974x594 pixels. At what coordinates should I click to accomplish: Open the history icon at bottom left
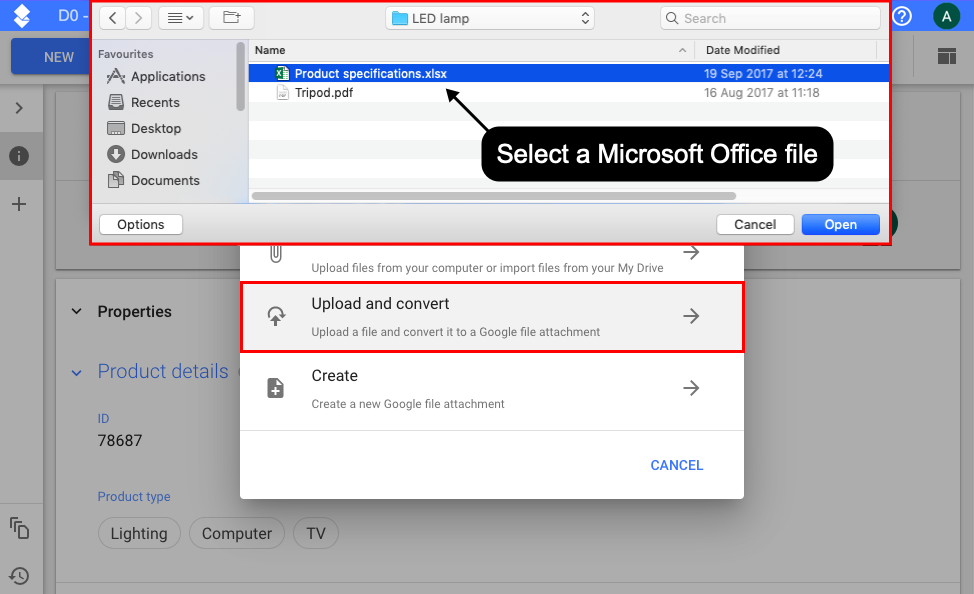click(19, 575)
